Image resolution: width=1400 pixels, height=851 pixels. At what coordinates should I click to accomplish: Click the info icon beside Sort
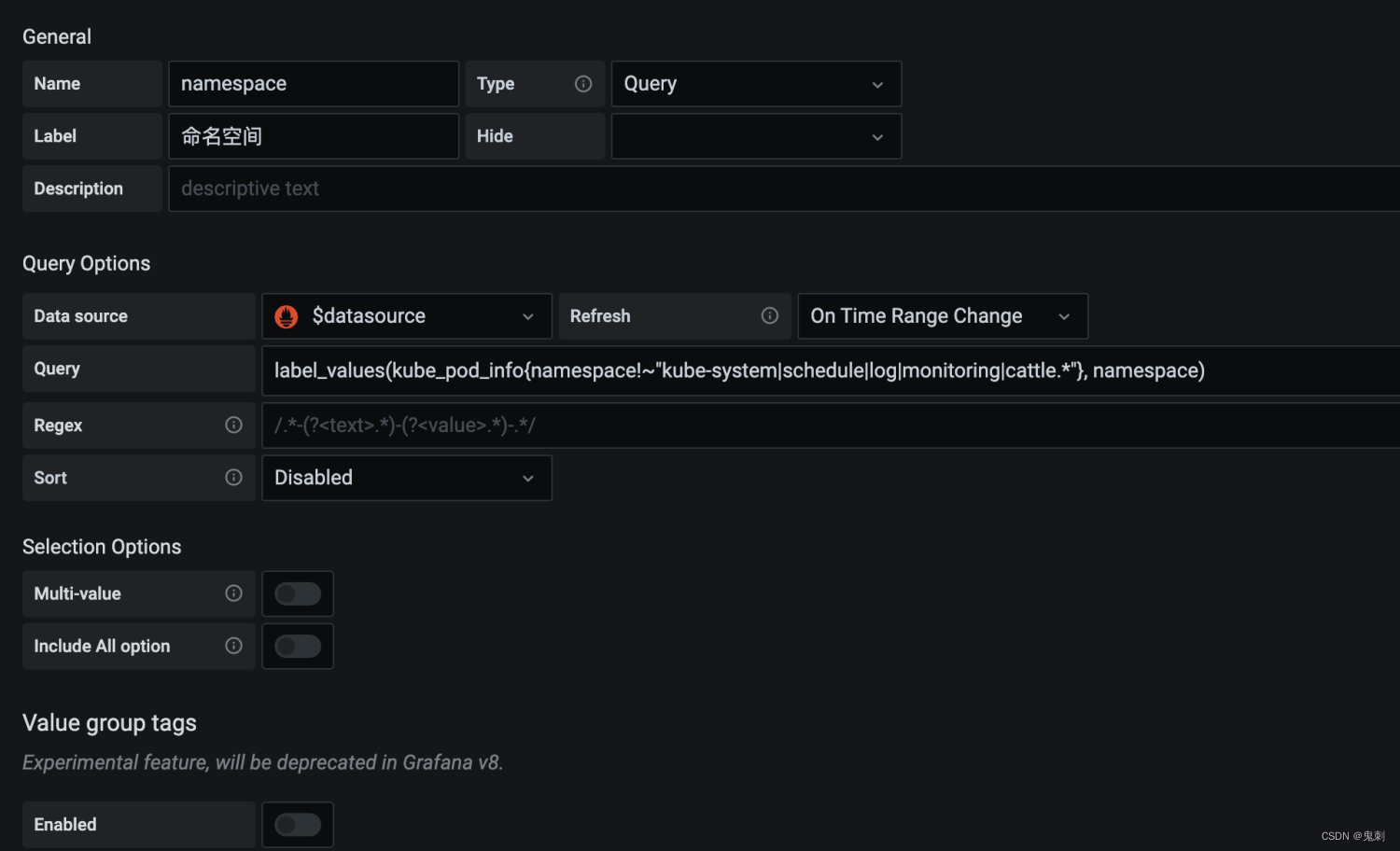pos(233,477)
